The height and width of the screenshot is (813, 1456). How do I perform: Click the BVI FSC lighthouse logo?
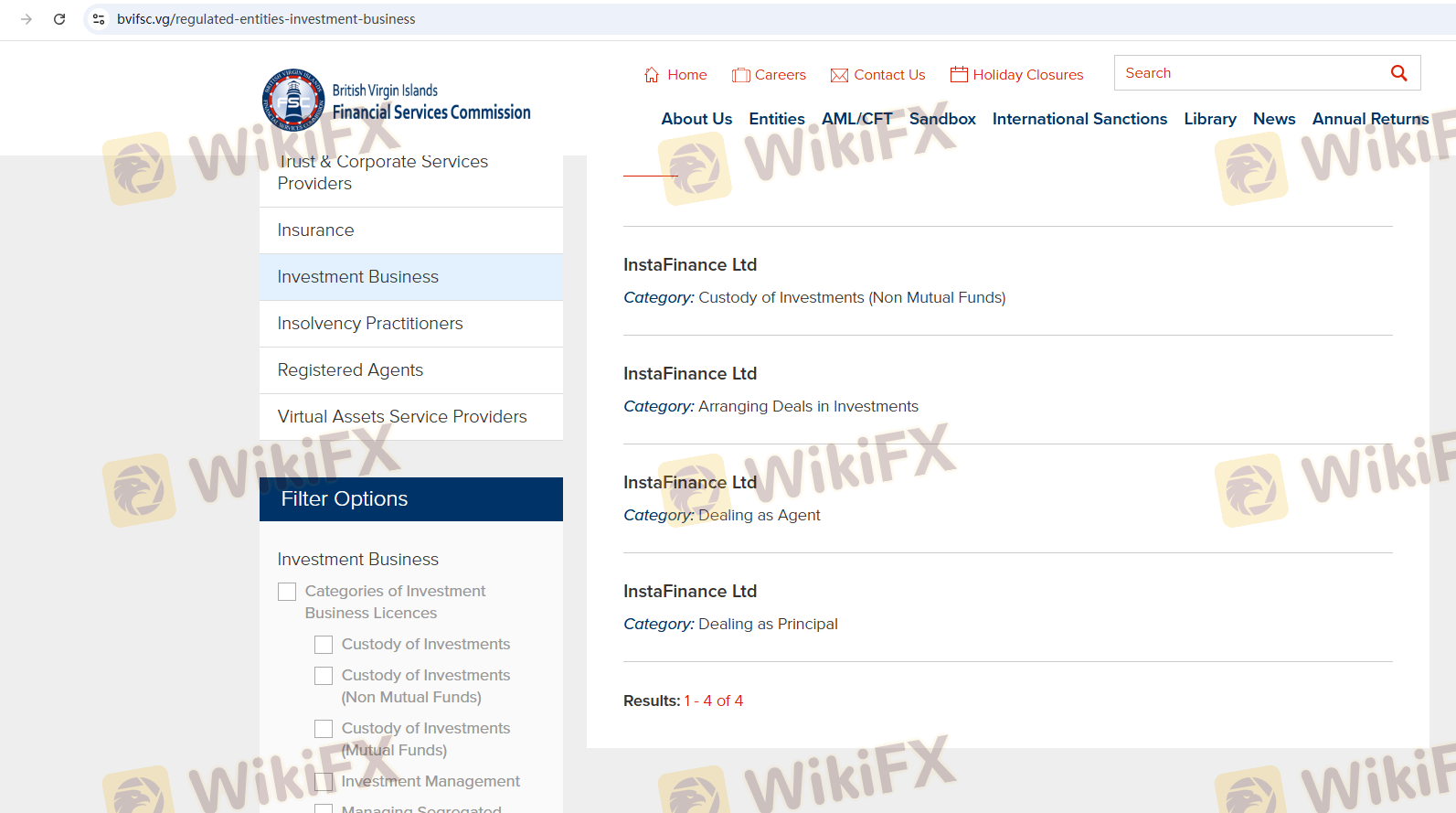(x=293, y=100)
